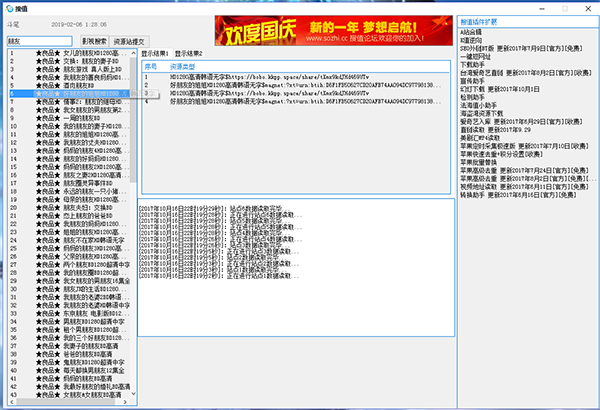The height and width of the screenshot is (410, 600).
Task: Select result row 2 with the magnet link
Action: 295,85
